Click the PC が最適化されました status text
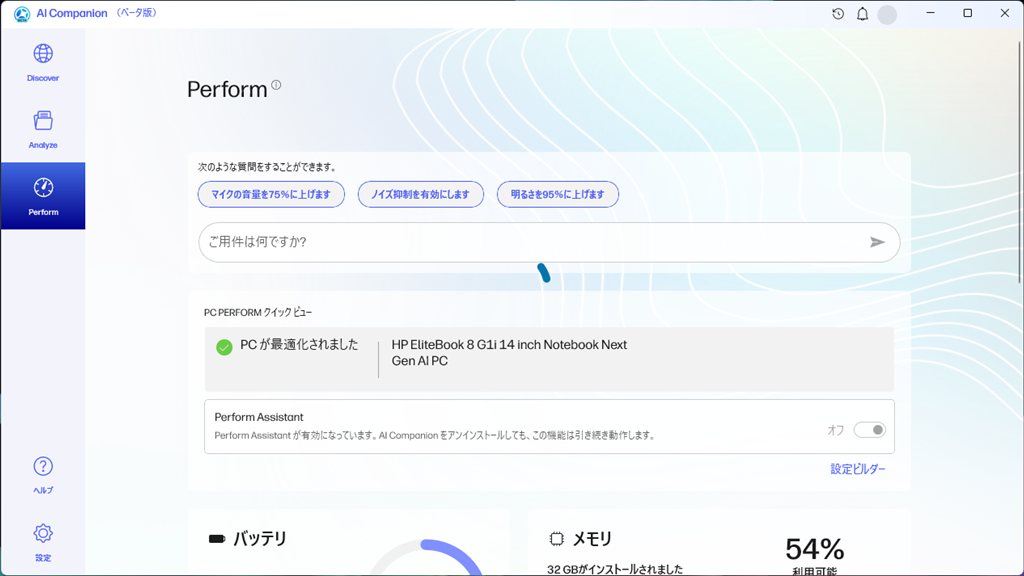Screen dimensions: 1024x576 point(299,345)
